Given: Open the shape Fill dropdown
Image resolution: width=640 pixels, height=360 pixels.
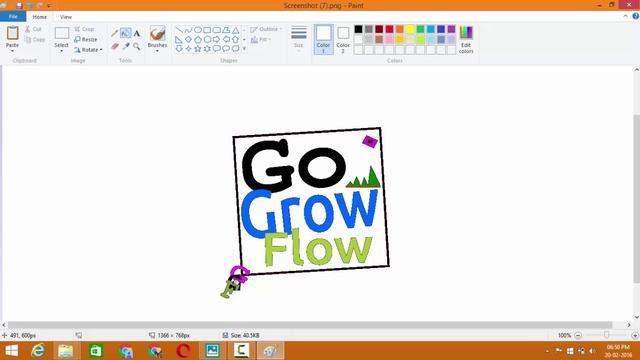Looking at the screenshot, I should coord(261,40).
